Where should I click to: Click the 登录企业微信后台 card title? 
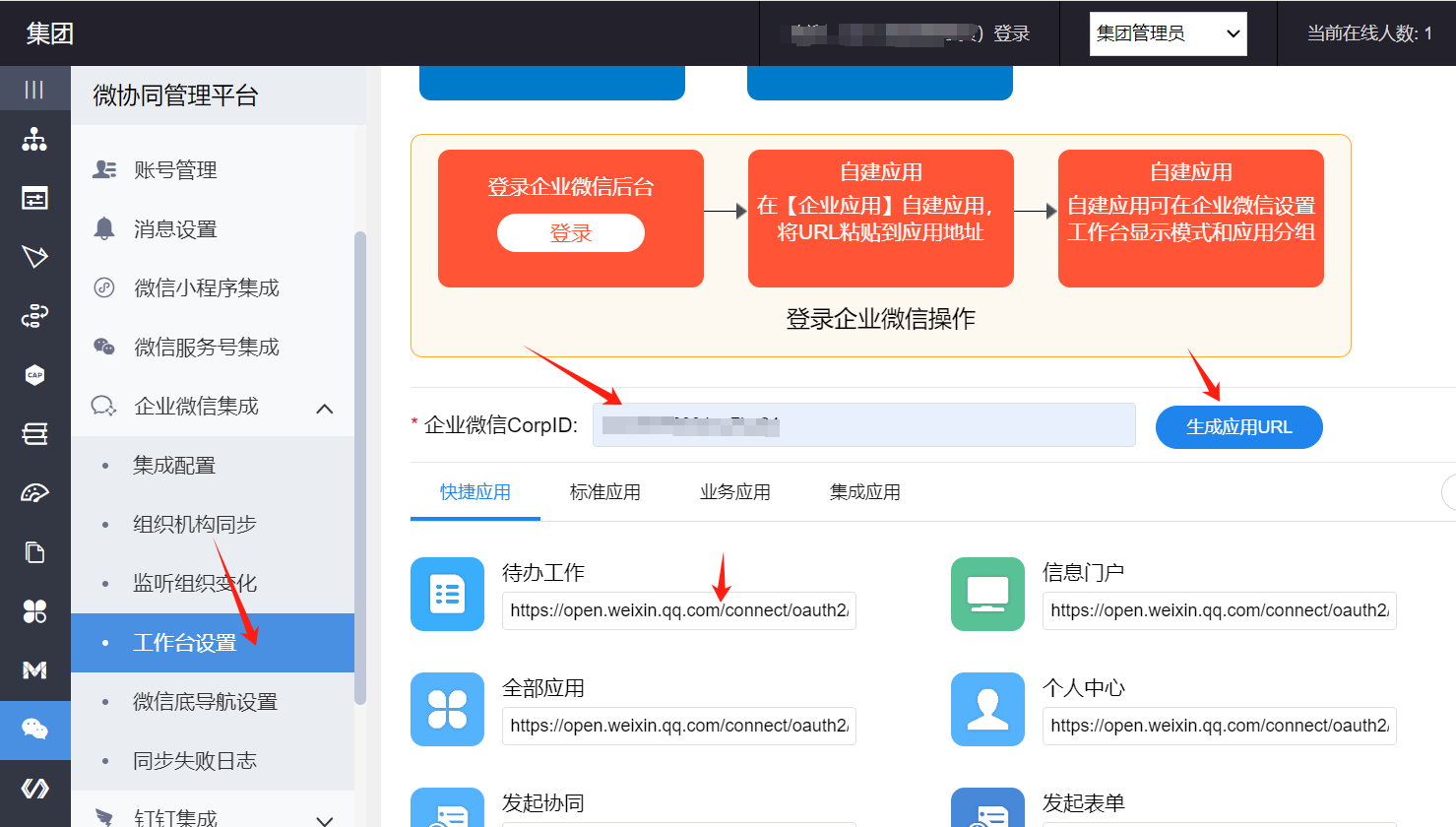571,187
